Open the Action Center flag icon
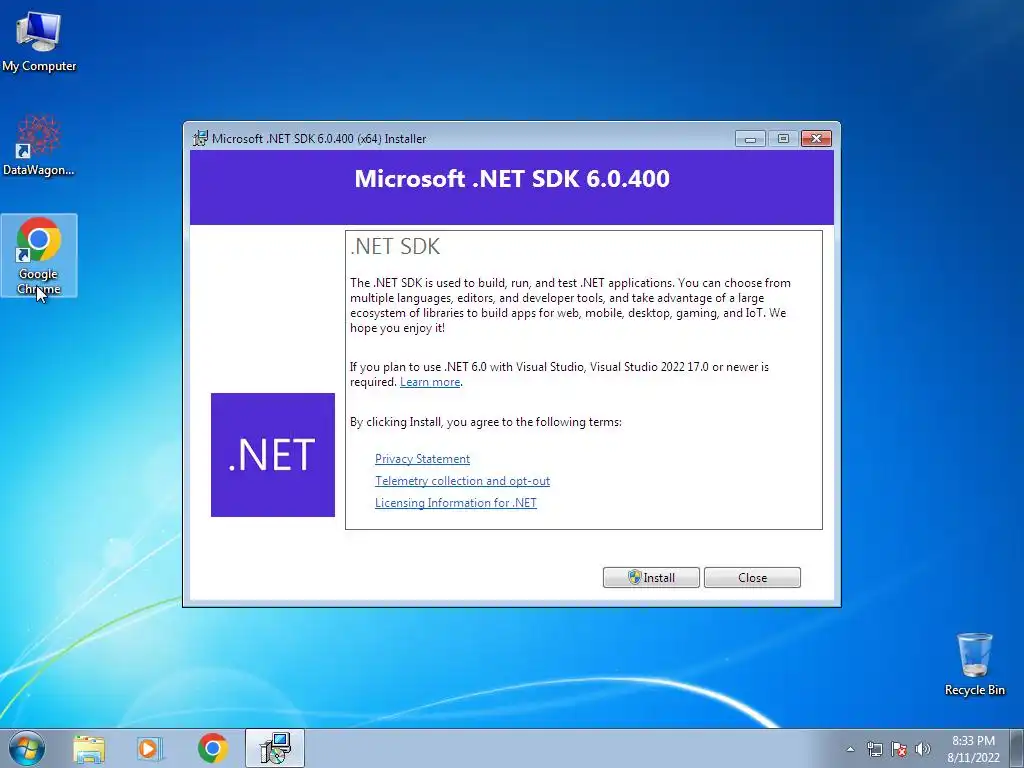Screen dimensions: 1024x768 click(x=899, y=749)
